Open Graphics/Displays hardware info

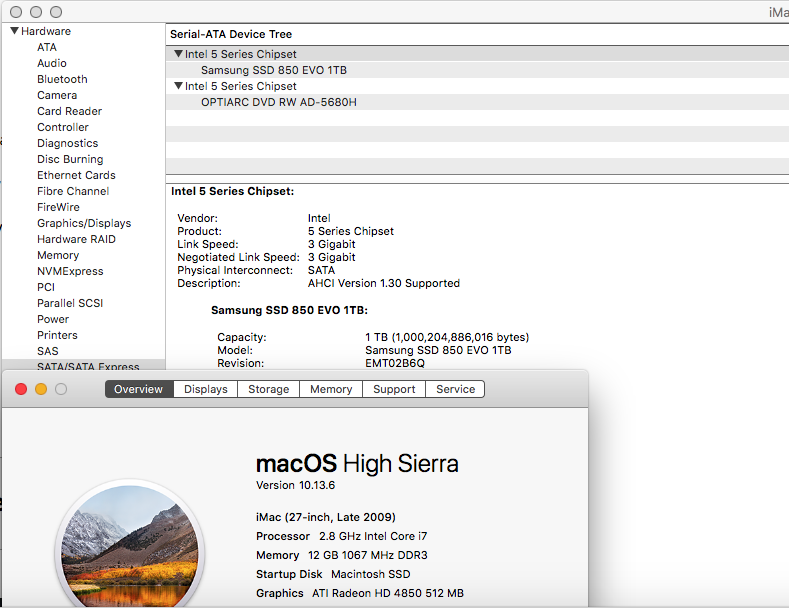[x=84, y=223]
